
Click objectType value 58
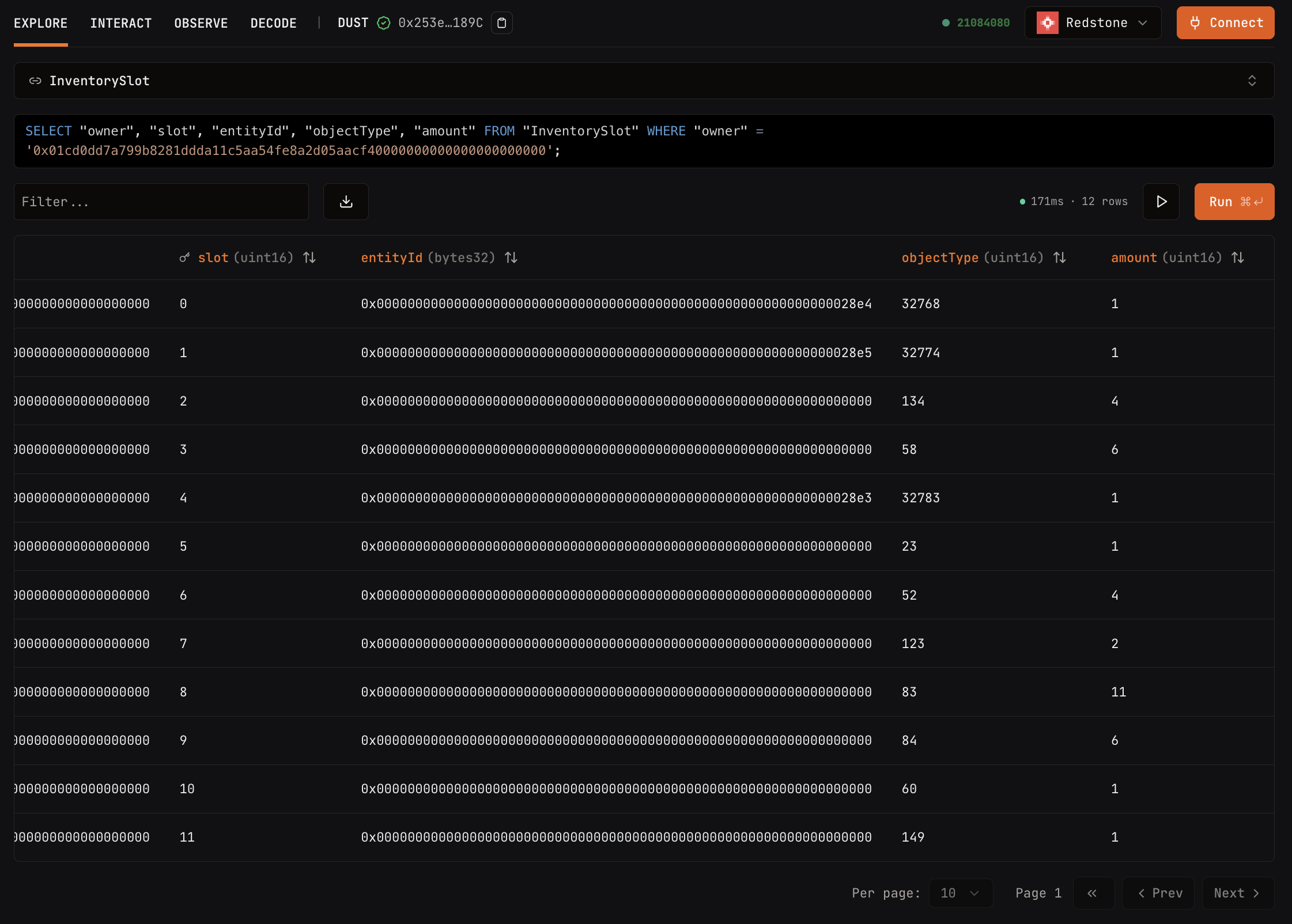pyautogui.click(x=909, y=449)
